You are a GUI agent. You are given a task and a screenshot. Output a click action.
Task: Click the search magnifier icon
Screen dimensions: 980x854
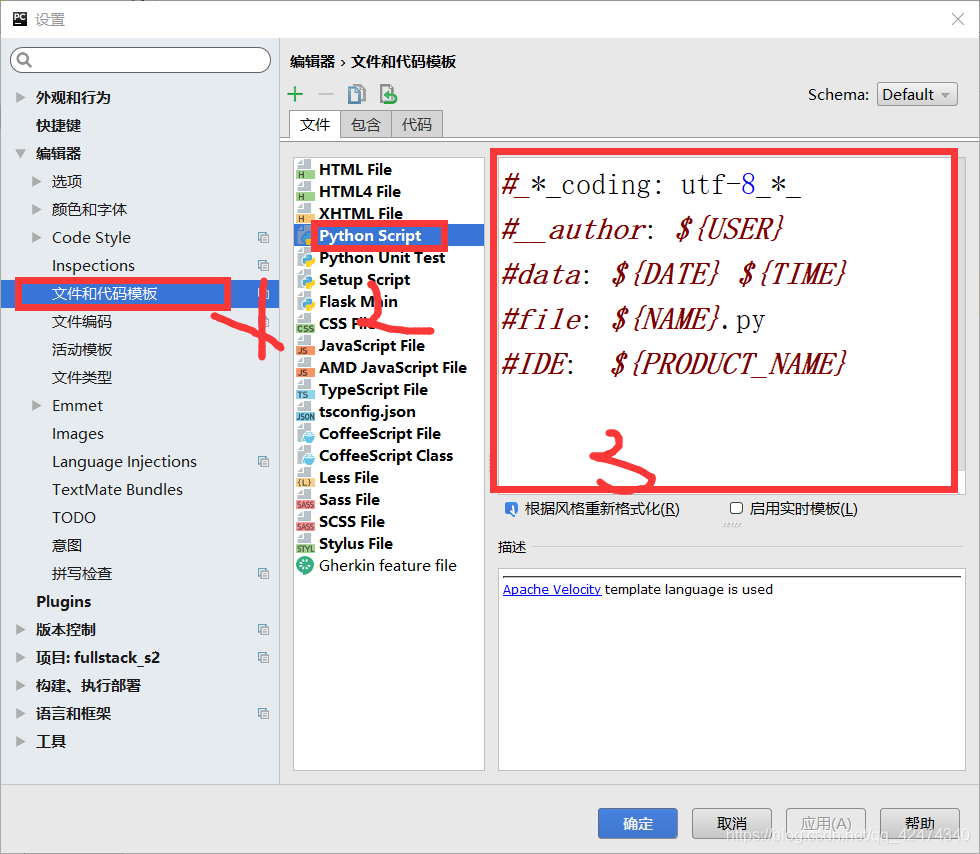24,59
